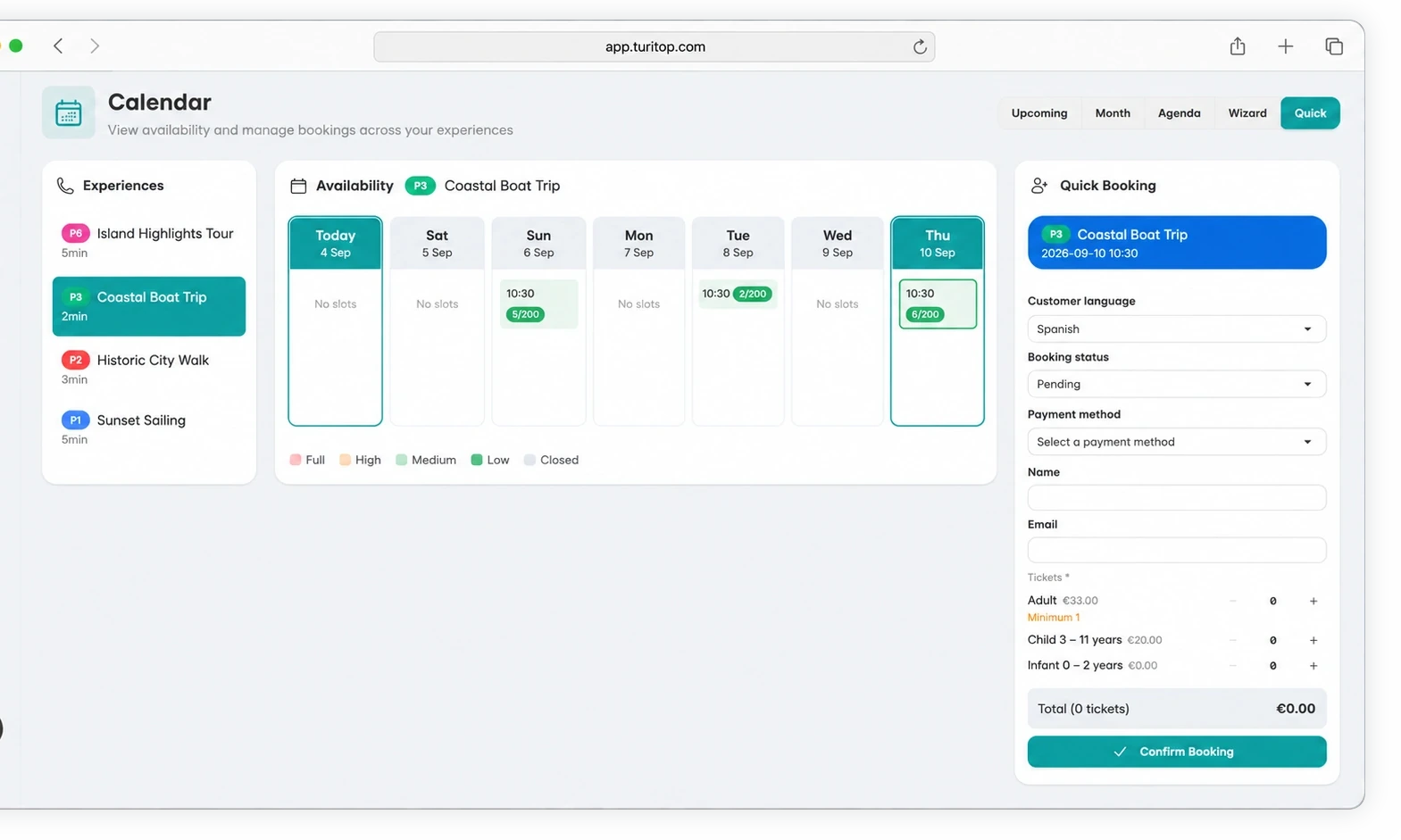Click the Name input field
Viewport: 1401px width, 840px height.
(1176, 497)
